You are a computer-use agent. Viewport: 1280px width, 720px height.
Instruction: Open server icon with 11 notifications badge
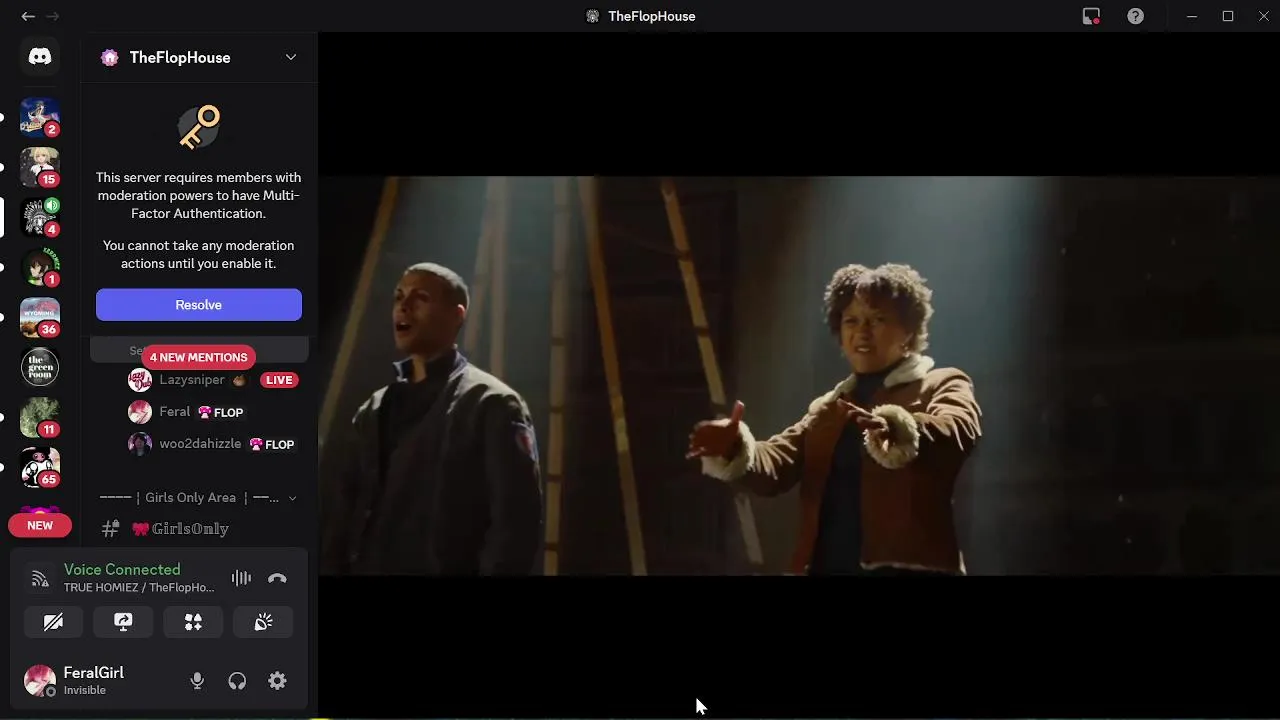[x=40, y=417]
